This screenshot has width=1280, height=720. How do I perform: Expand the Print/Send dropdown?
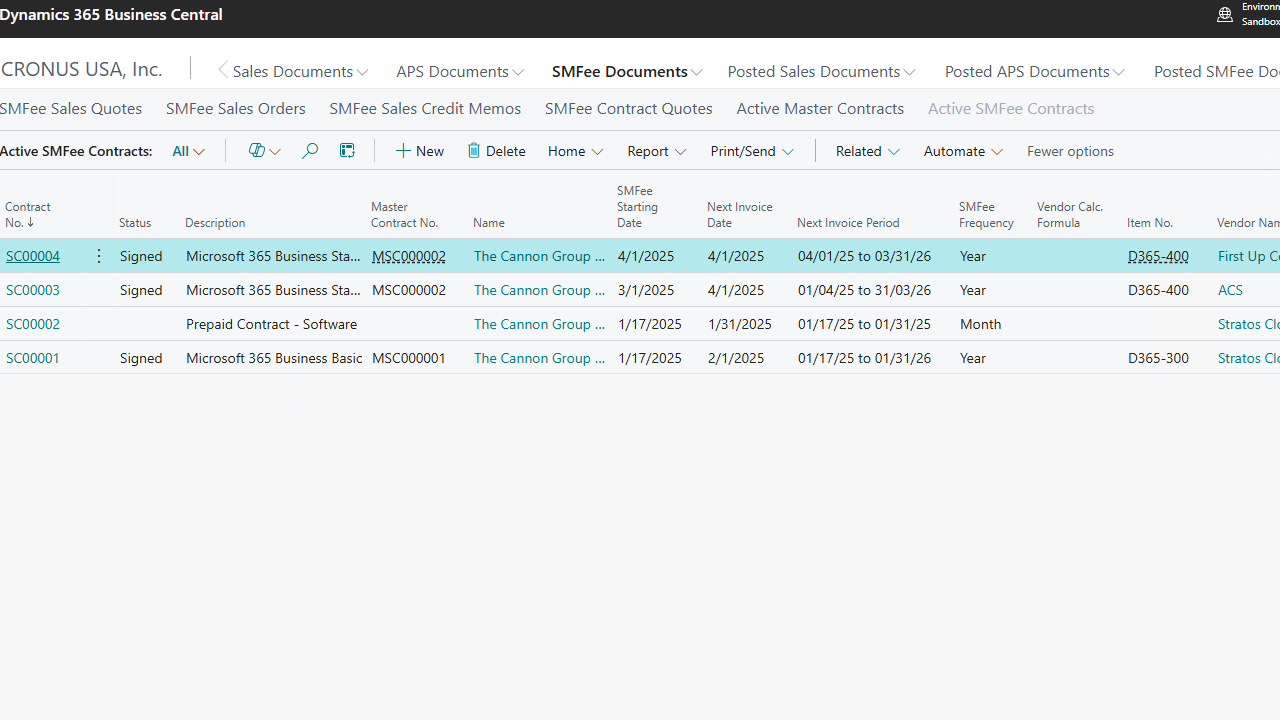[751, 150]
